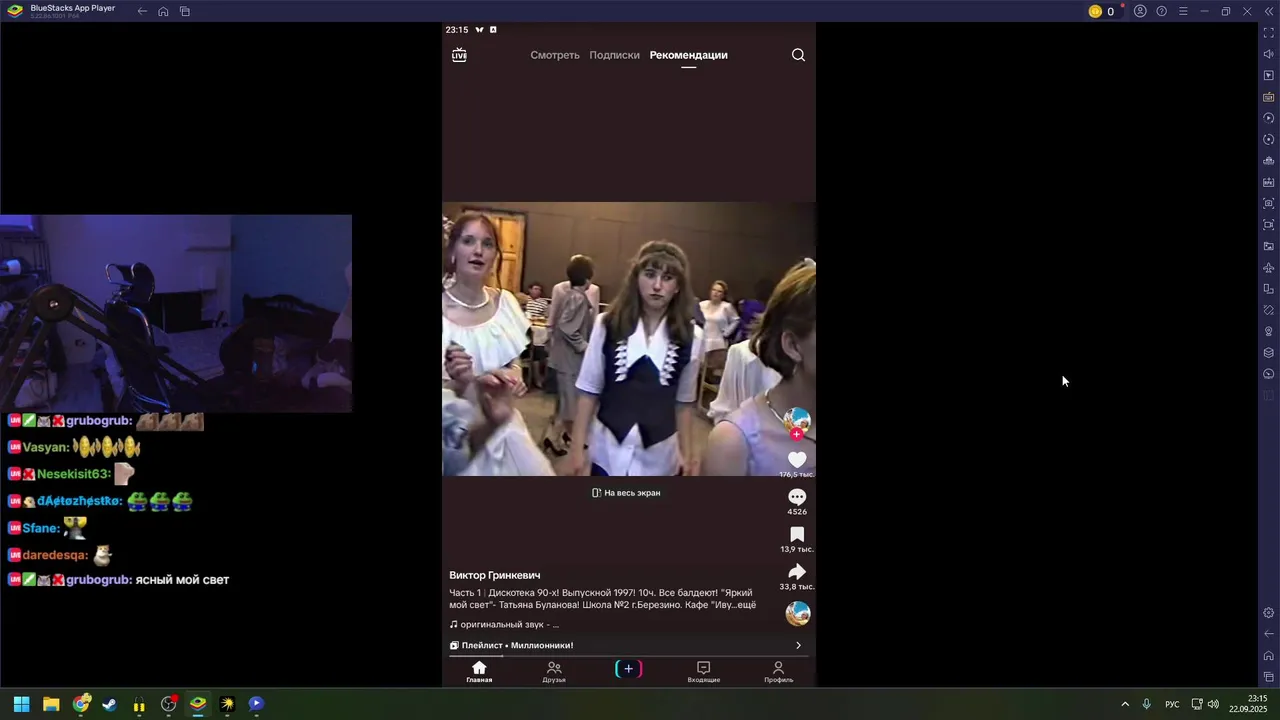Open Windows Start menu
The width and height of the screenshot is (1280, 720).
pyautogui.click(x=21, y=704)
